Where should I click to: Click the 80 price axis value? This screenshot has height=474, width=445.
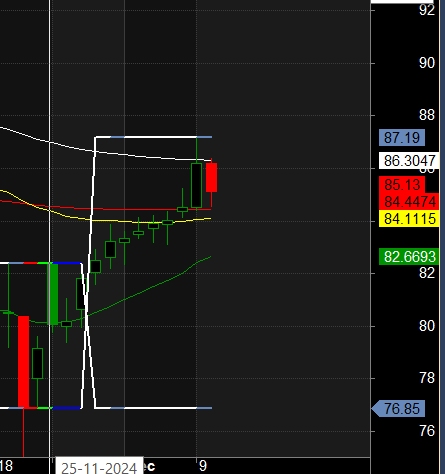427,326
